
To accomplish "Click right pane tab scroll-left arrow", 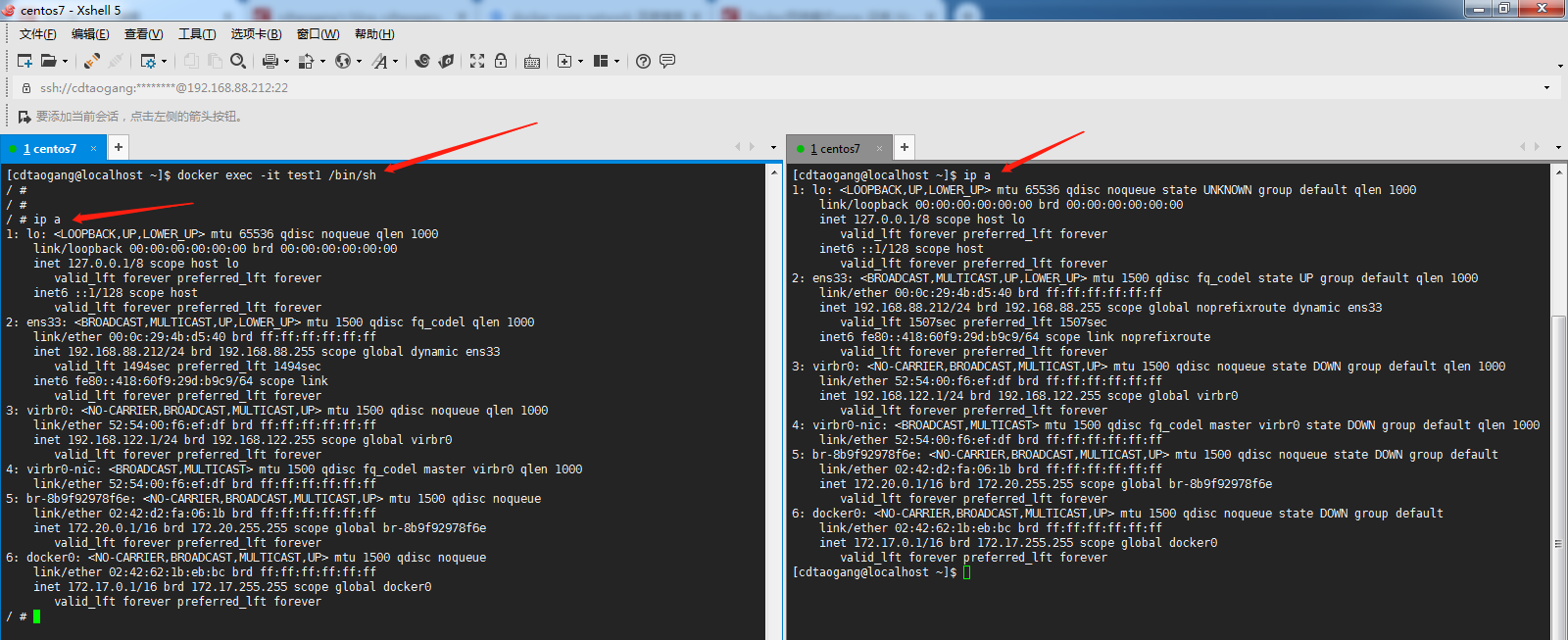I will coord(1523,147).
